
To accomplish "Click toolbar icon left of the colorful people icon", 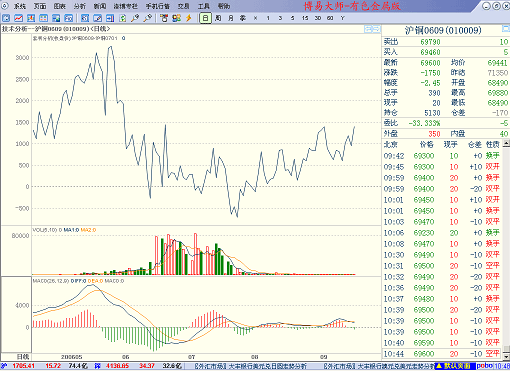I will tap(164, 18).
